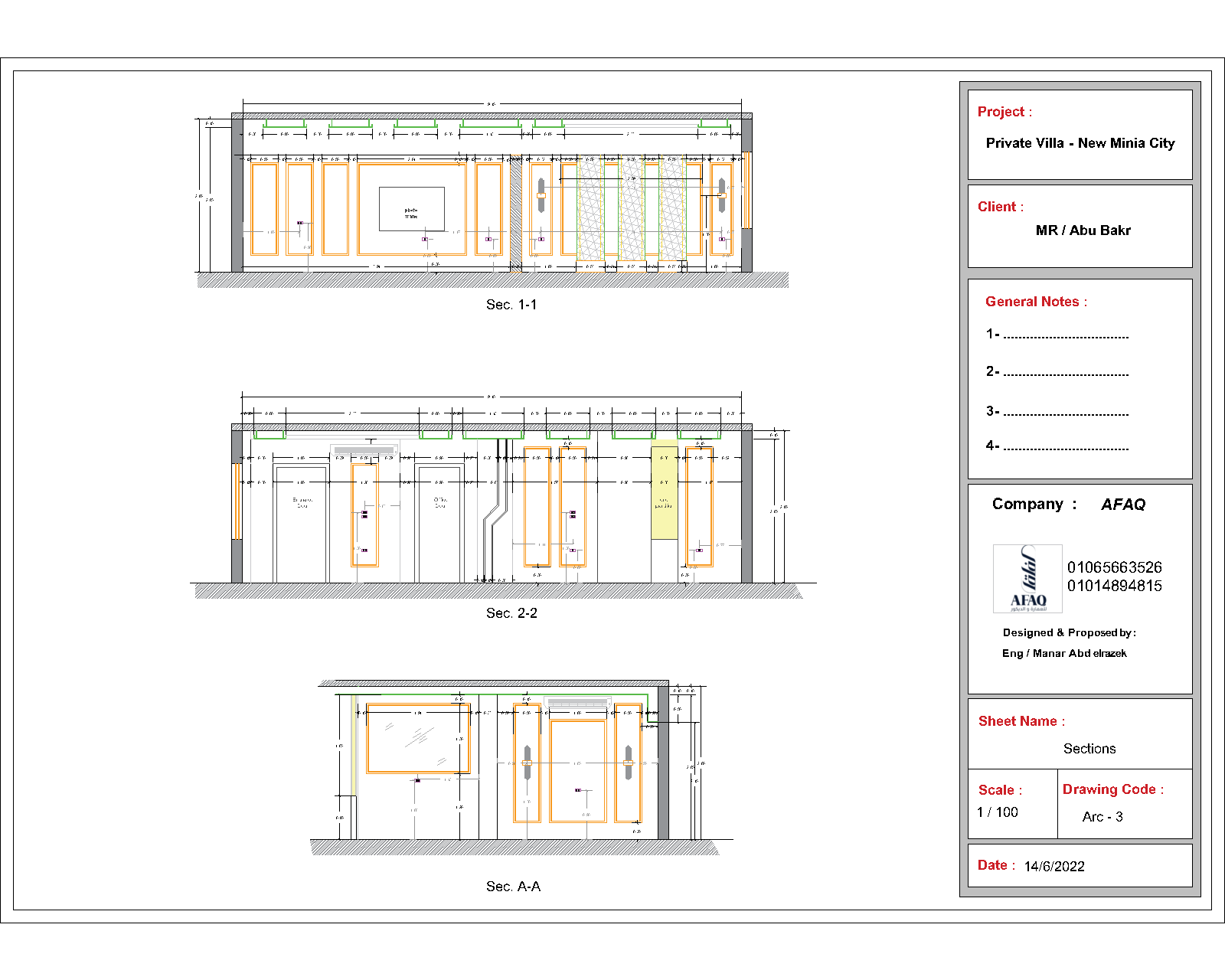This screenshot has height=980, width=1225.
Task: Click the first General Notes dotted line
Action: (x=1066, y=335)
